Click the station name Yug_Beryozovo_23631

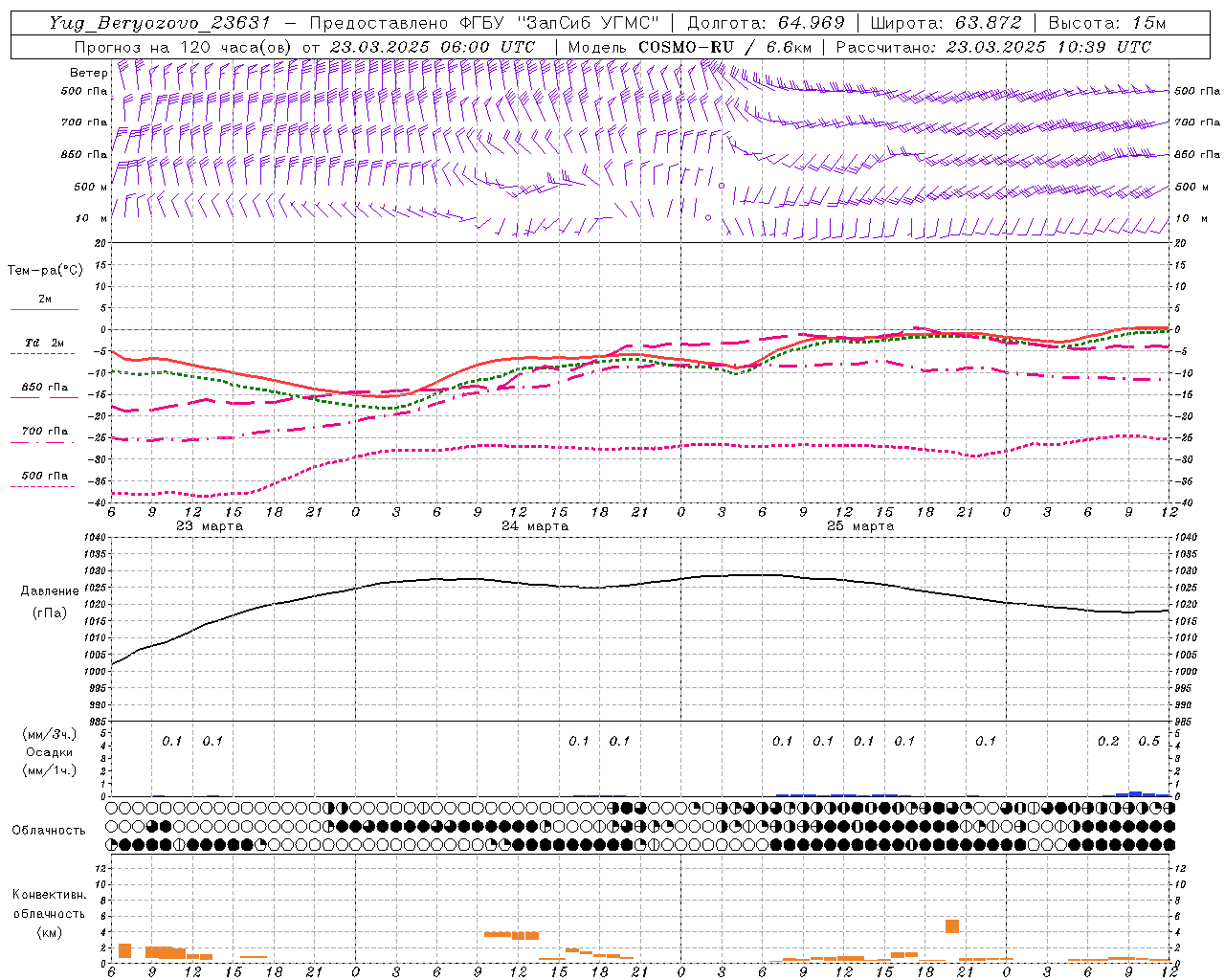(162, 23)
